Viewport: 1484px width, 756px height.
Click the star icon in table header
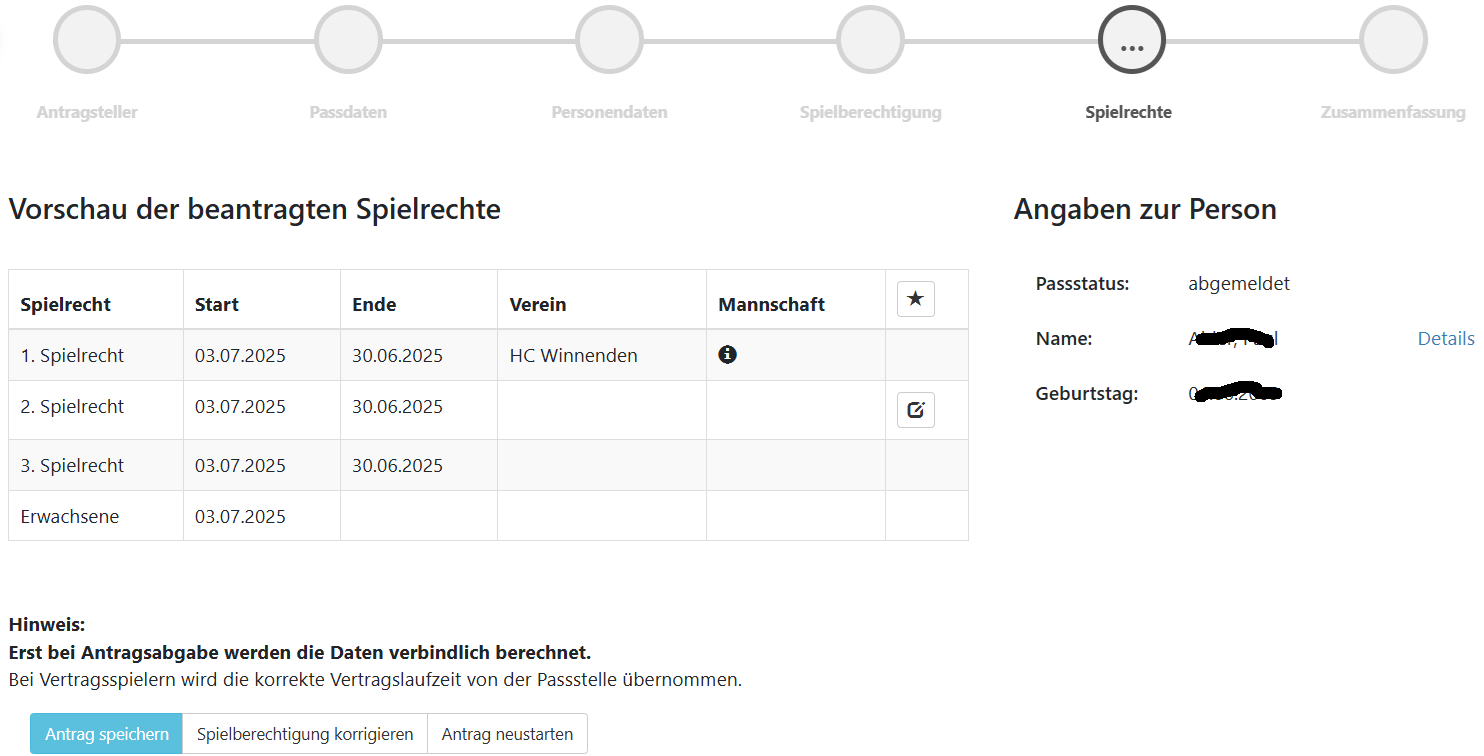[x=915, y=299]
